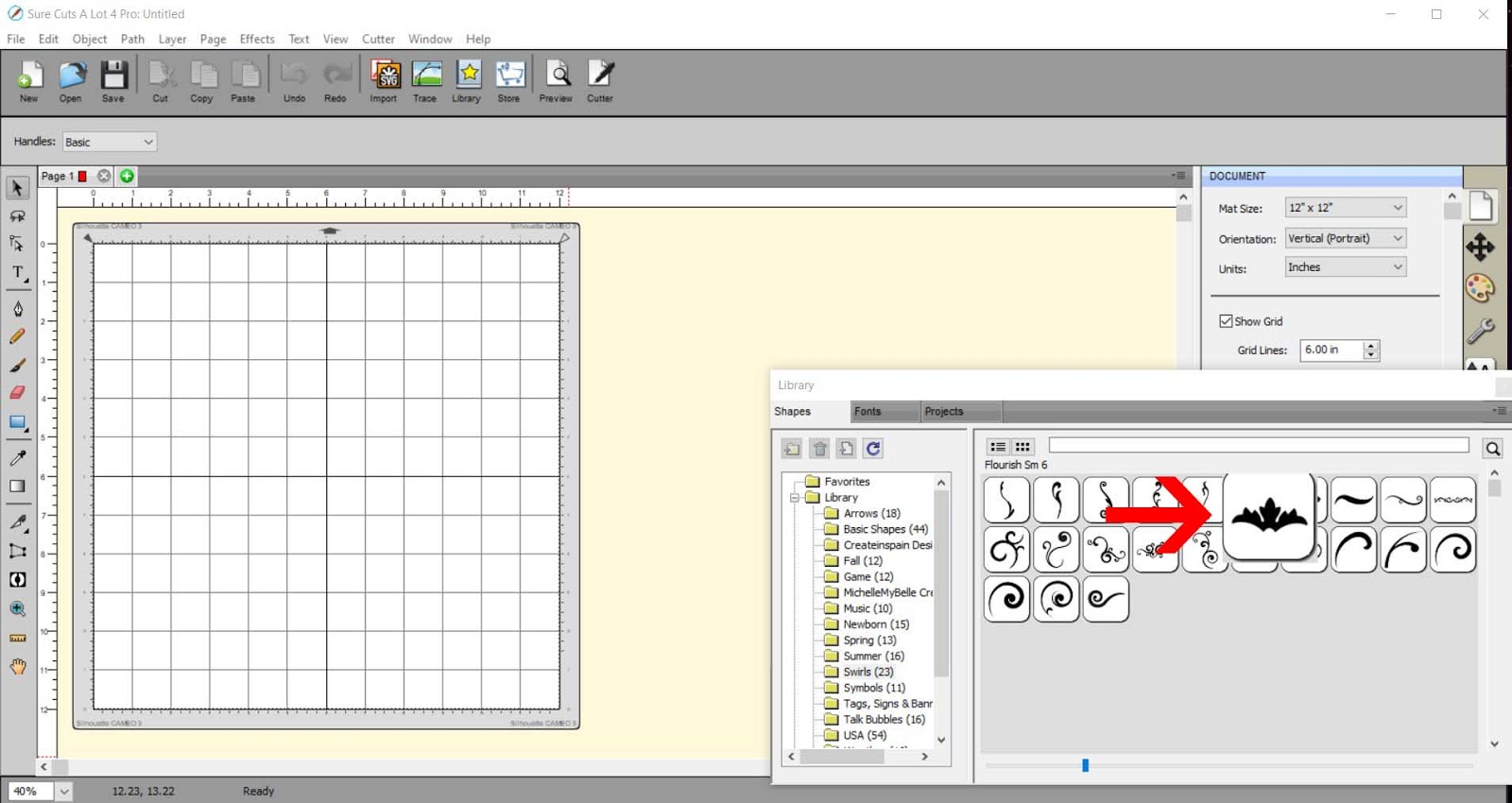The height and width of the screenshot is (803, 1512).
Task: Open the Position & Size move-arrows panel
Action: click(1480, 248)
